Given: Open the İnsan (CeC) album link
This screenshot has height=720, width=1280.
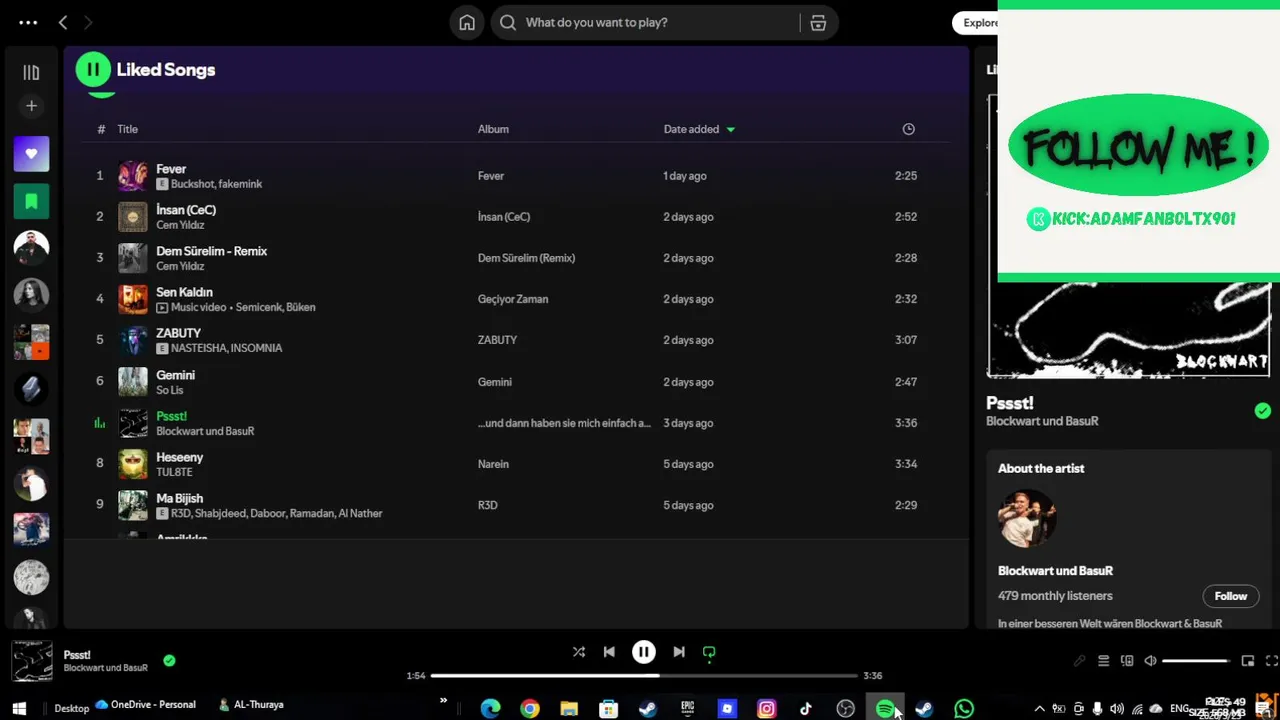Looking at the screenshot, I should [504, 217].
